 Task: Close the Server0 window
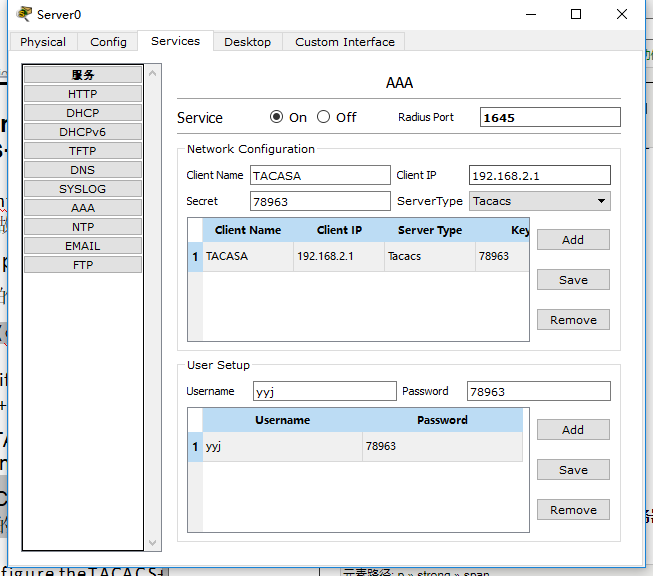click(x=621, y=14)
